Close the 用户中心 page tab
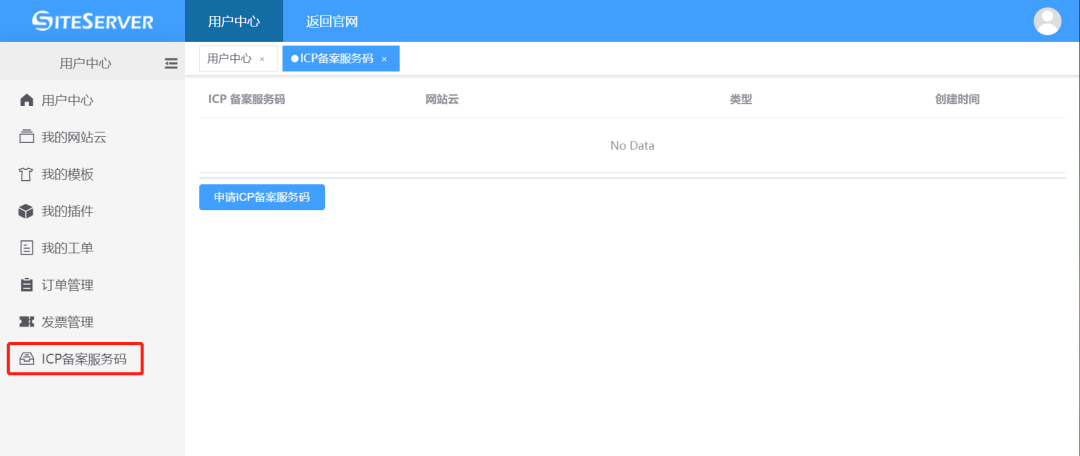The height and width of the screenshot is (456, 1080). pos(262,59)
